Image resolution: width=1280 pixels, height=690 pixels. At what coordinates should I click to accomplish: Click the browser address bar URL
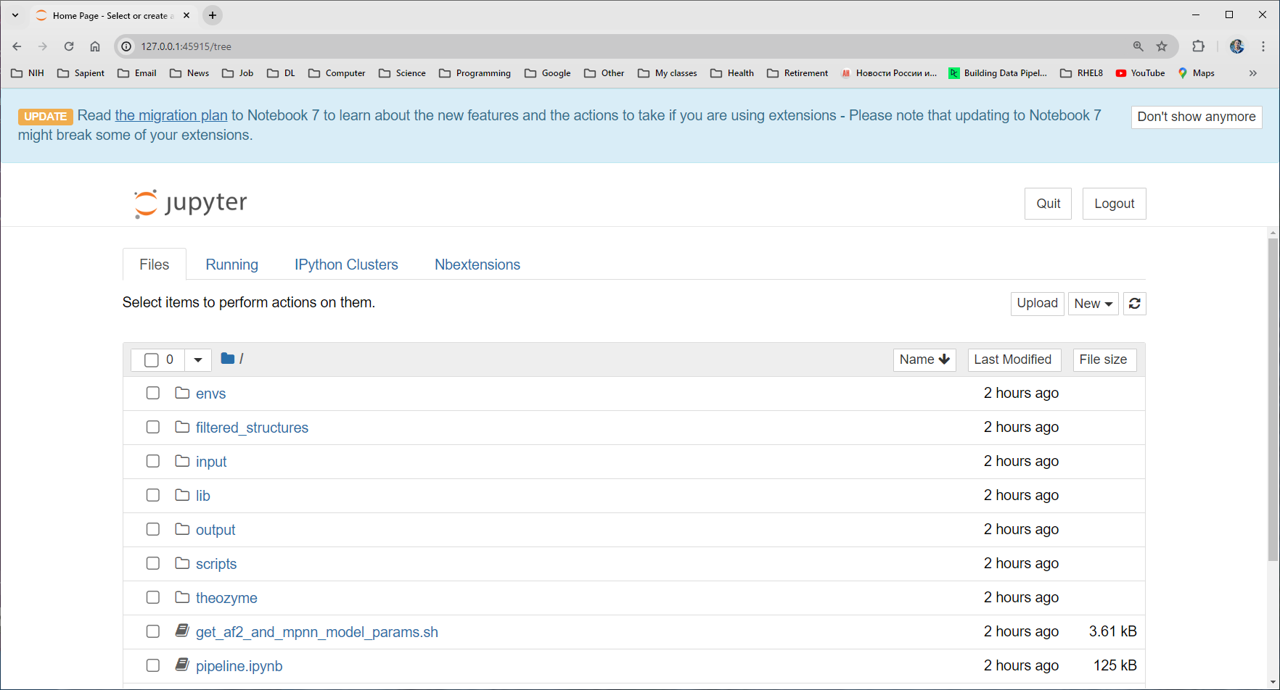pos(186,46)
